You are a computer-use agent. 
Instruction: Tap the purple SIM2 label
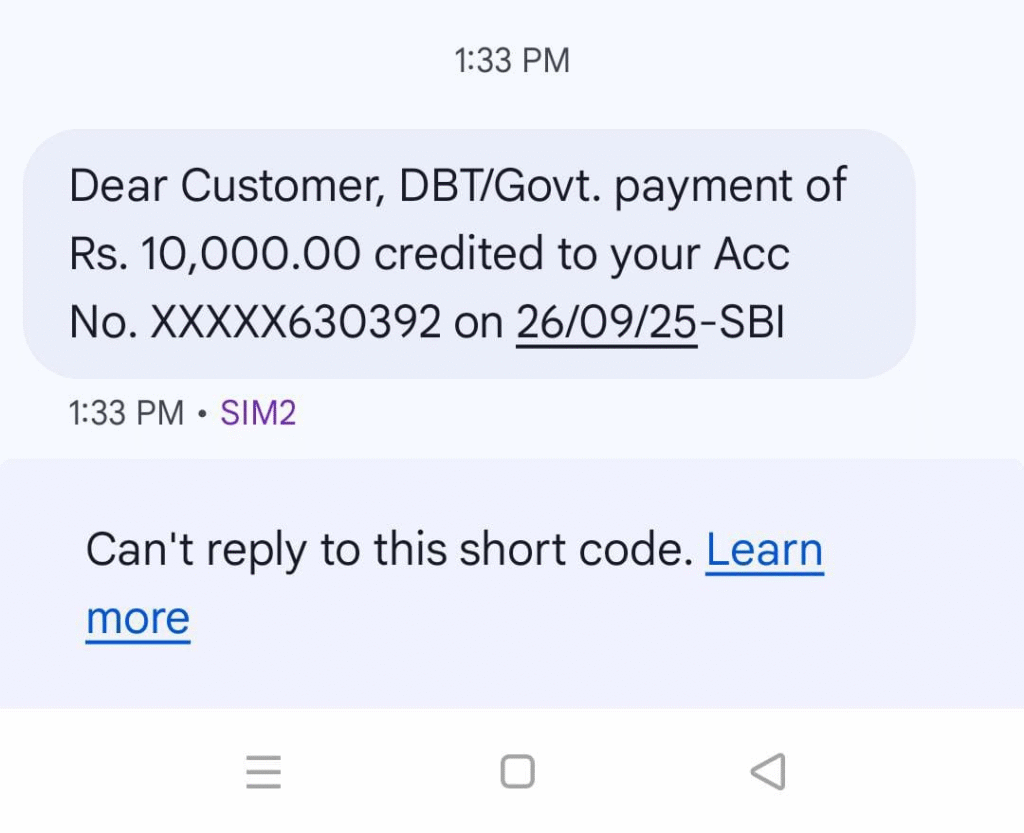point(258,412)
